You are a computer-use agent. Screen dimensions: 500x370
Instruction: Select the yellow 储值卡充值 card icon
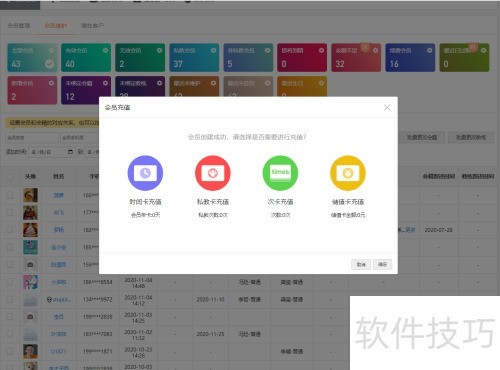[x=348, y=173]
